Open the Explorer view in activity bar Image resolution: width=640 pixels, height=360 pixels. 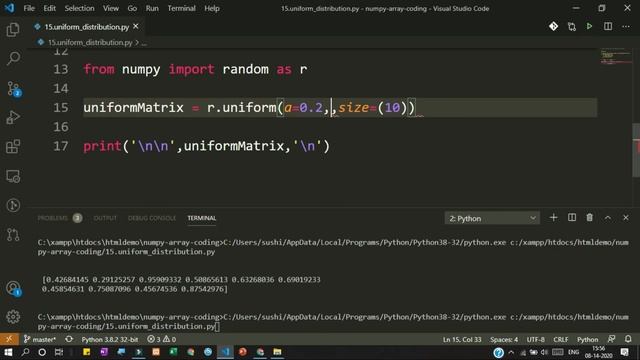[x=13, y=30]
